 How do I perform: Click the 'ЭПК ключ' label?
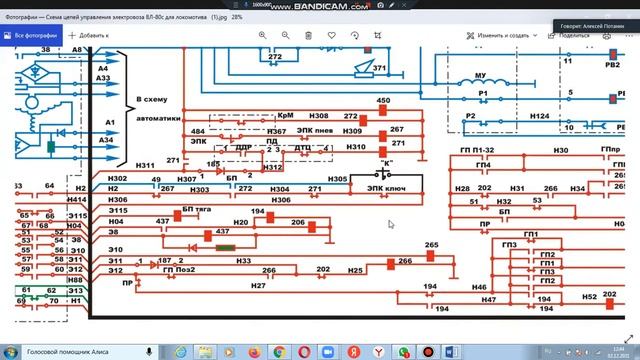386,188
